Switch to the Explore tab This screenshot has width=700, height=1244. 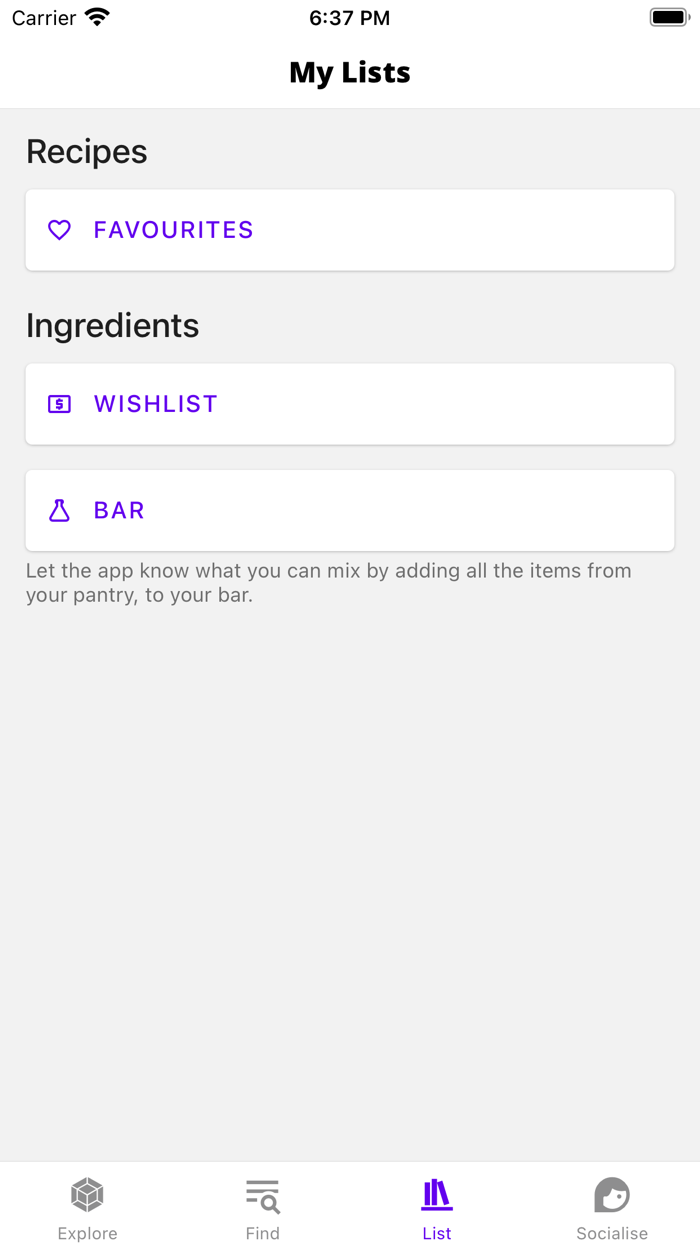[x=87, y=1207]
